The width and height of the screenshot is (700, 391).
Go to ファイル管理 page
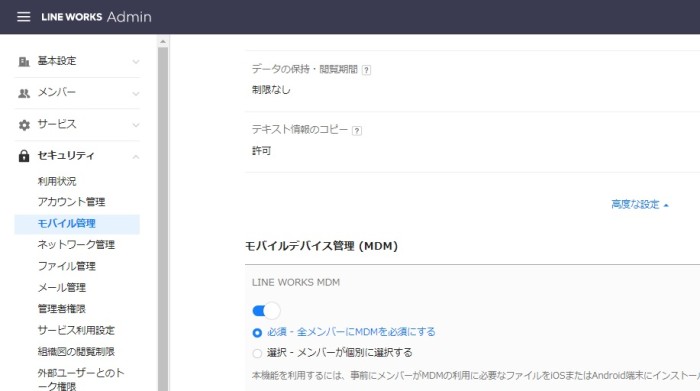[x=67, y=266]
